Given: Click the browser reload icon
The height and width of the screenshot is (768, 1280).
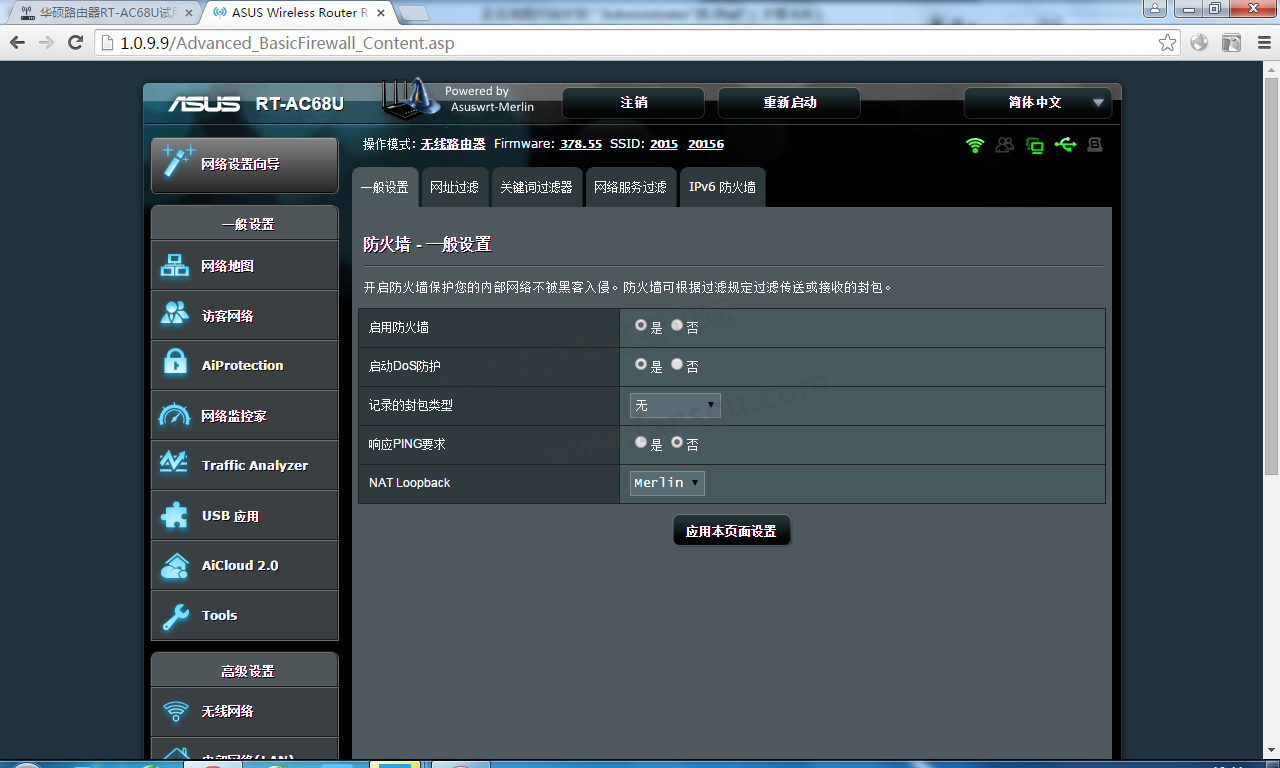Looking at the screenshot, I should click(75, 43).
